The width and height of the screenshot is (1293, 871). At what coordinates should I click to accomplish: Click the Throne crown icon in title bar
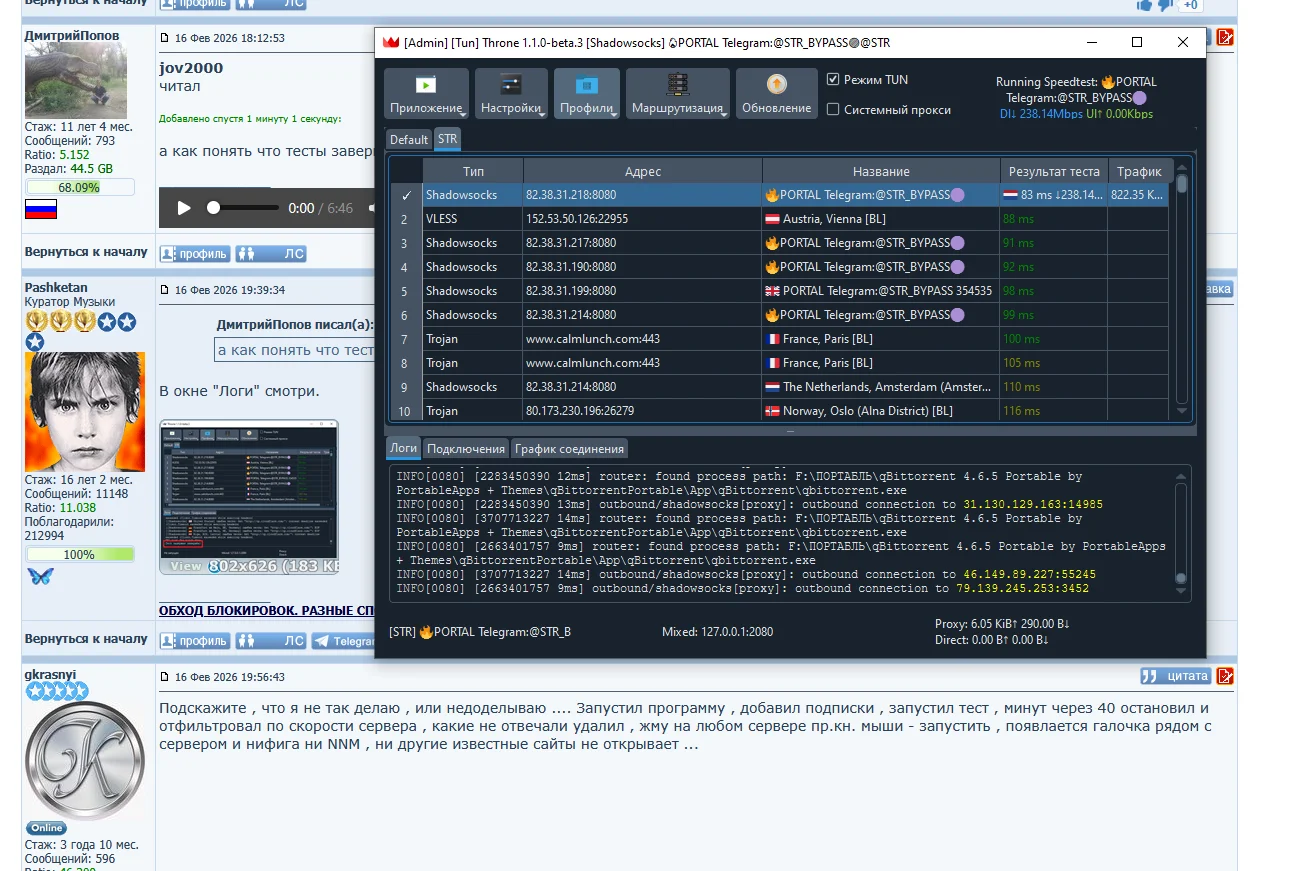391,42
